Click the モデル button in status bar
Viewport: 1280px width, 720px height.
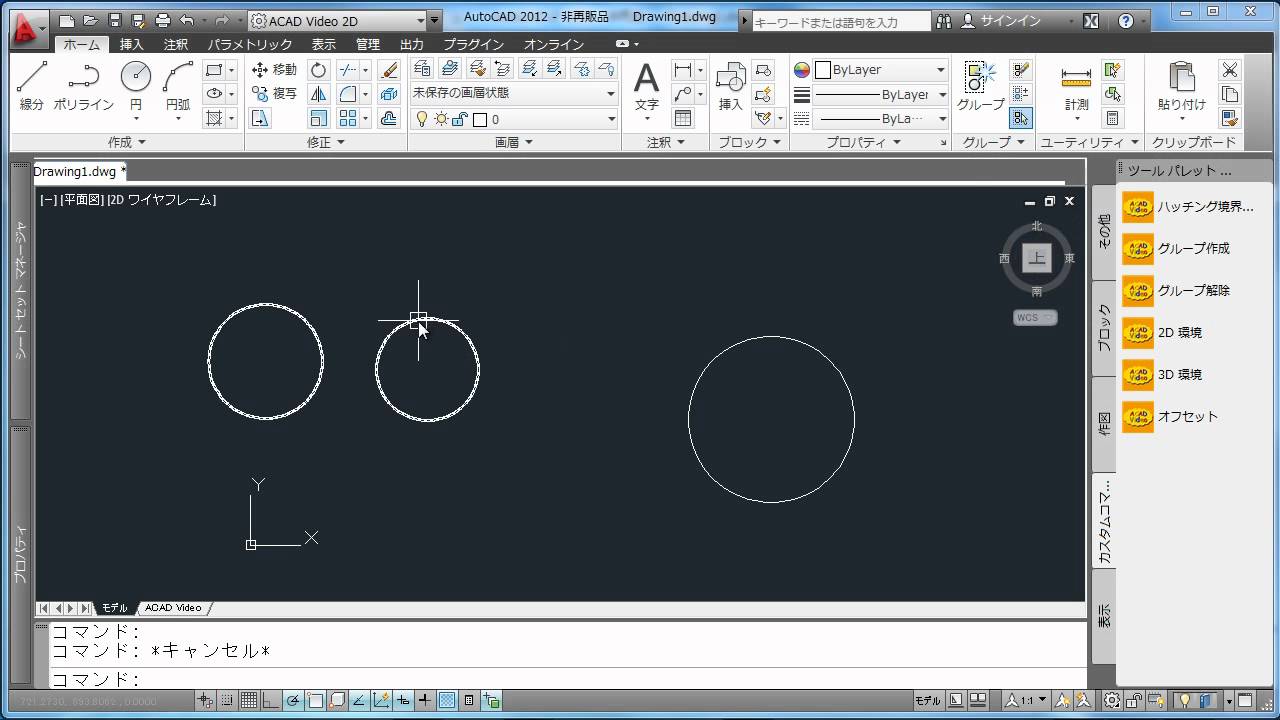[x=928, y=700]
